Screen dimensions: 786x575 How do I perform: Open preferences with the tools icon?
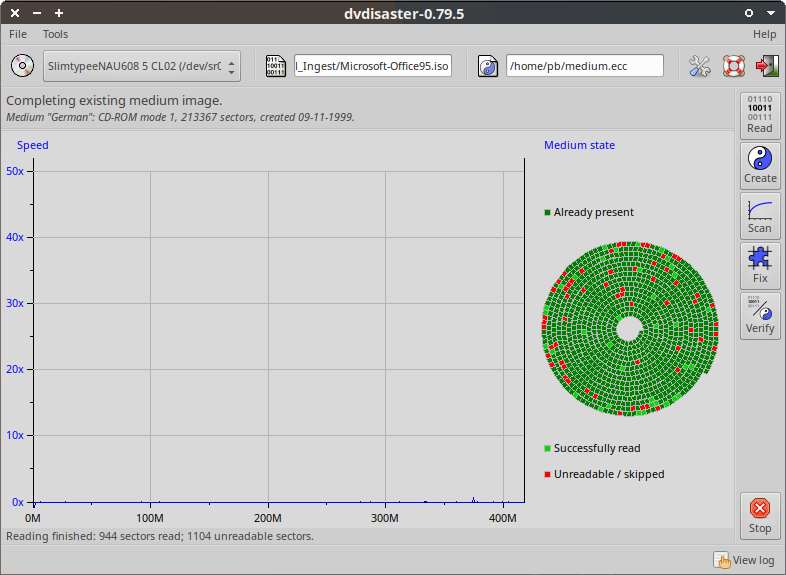pyautogui.click(x=700, y=66)
